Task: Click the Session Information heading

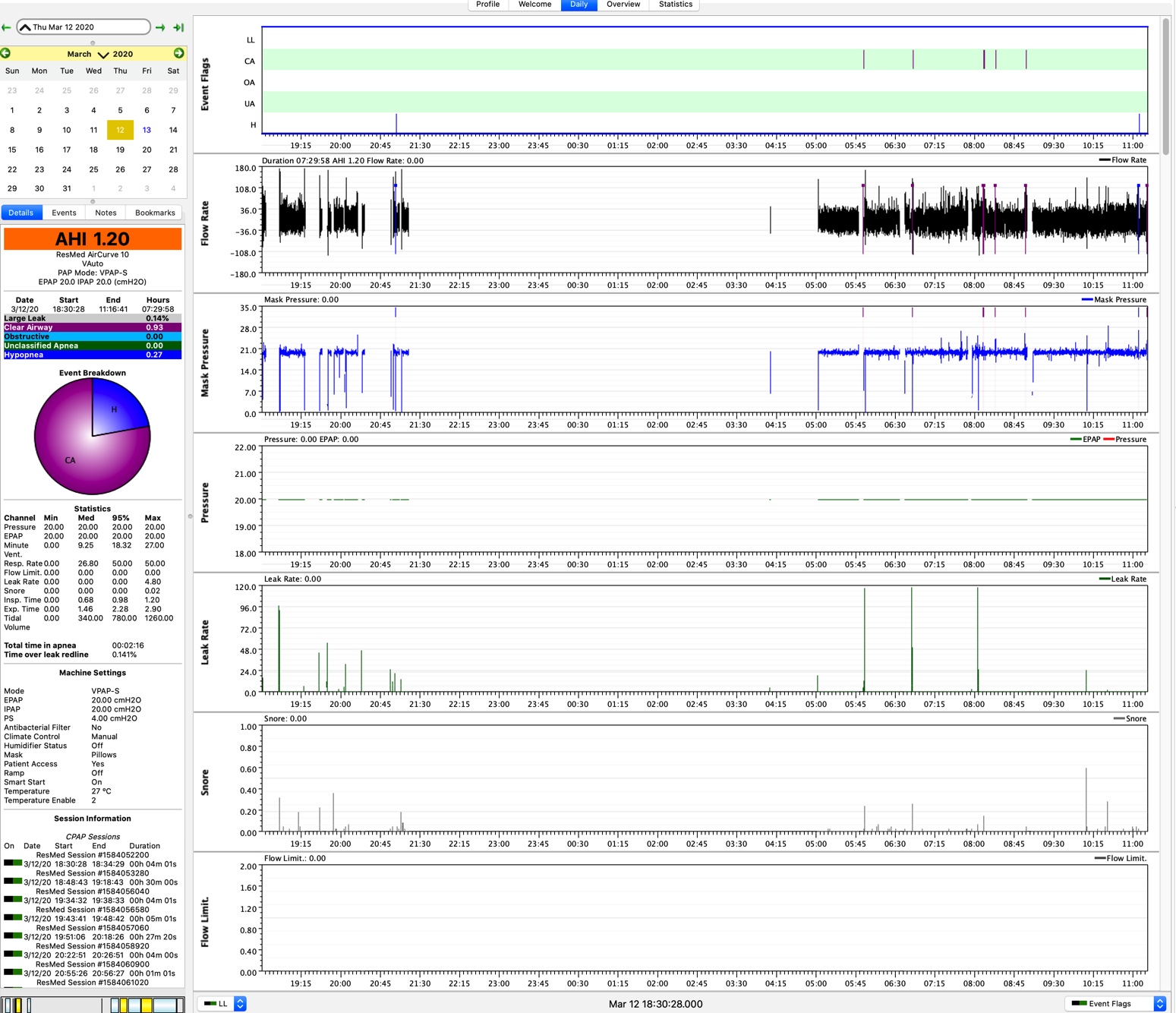Action: [93, 819]
